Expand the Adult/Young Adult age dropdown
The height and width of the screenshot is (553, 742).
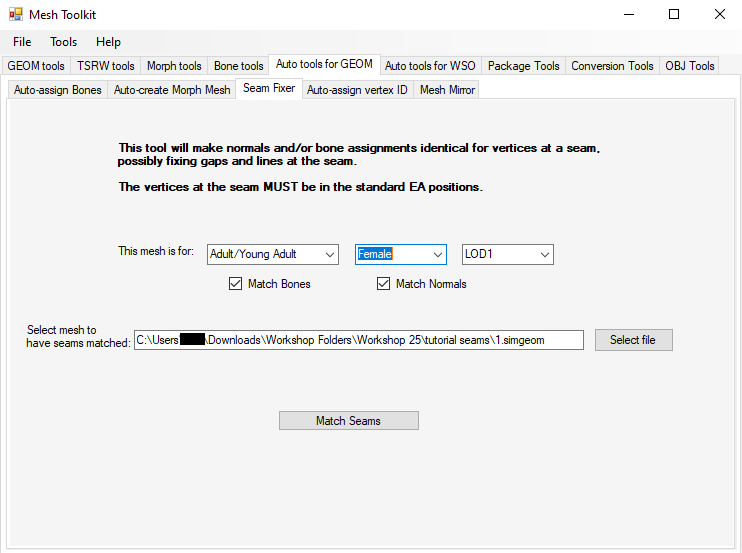[x=273, y=255]
